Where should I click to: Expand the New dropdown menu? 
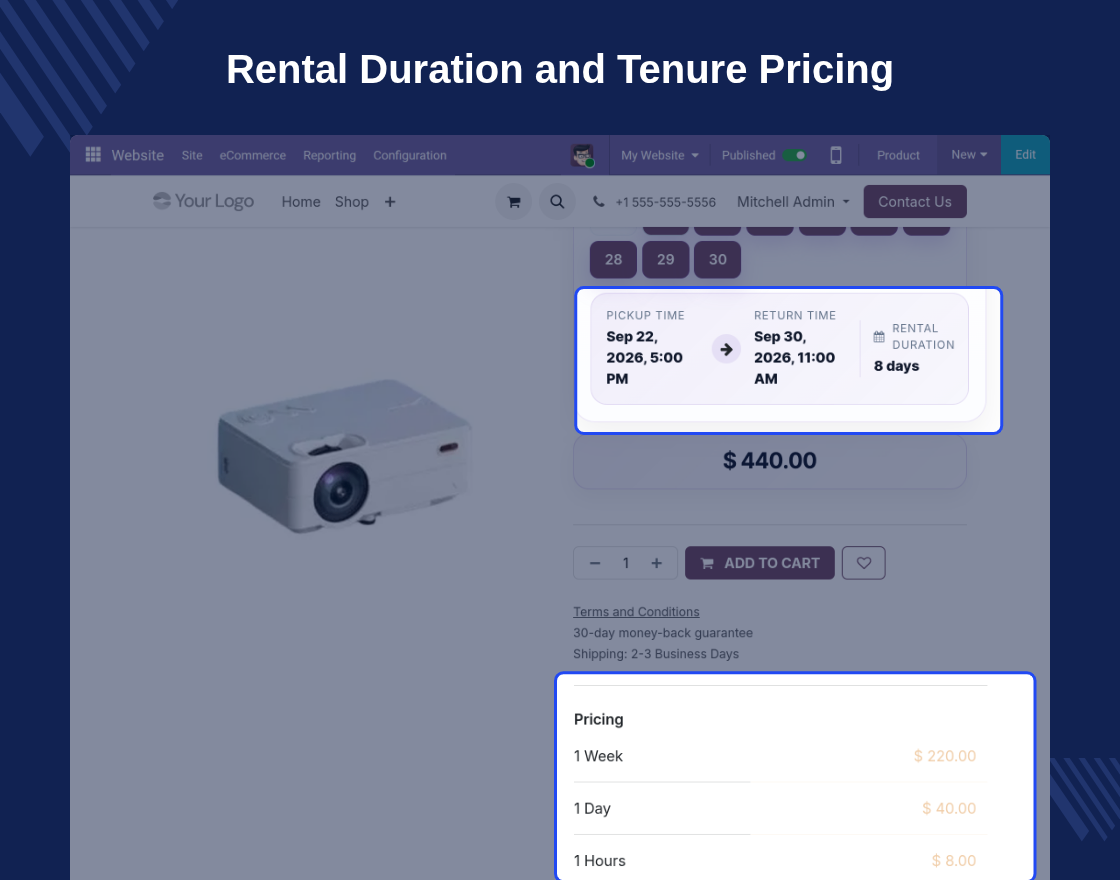tap(969, 154)
